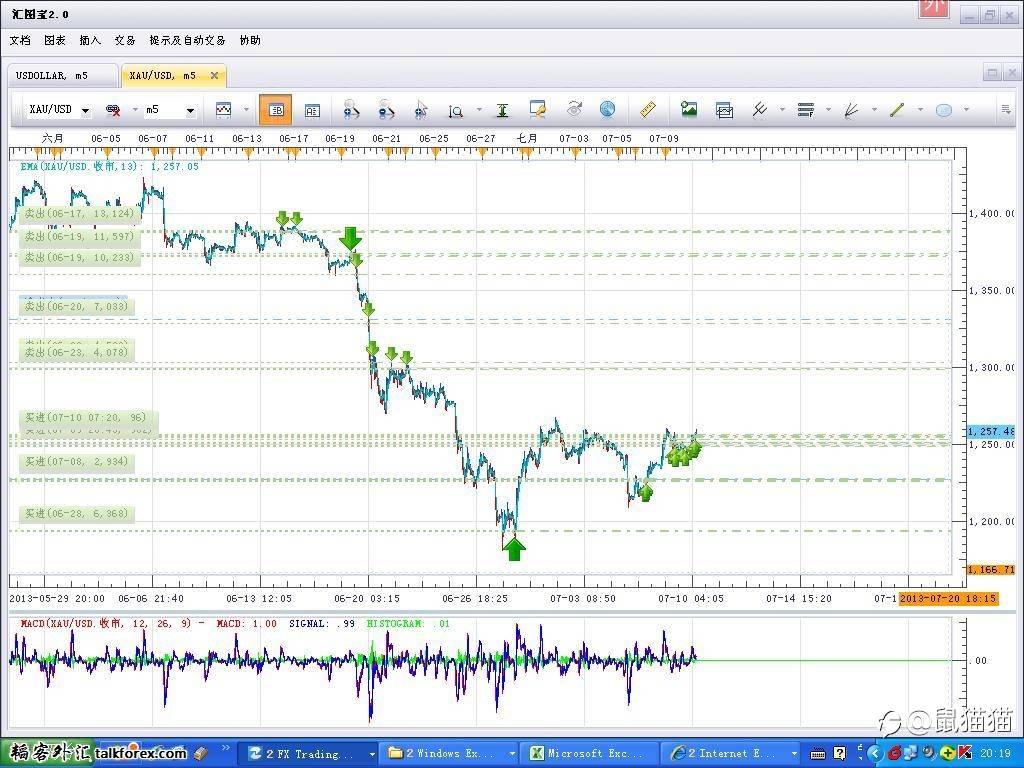Toggle the highlighted orange data window button
Viewport: 1024px width, 768px height.
pyautogui.click(x=276, y=110)
